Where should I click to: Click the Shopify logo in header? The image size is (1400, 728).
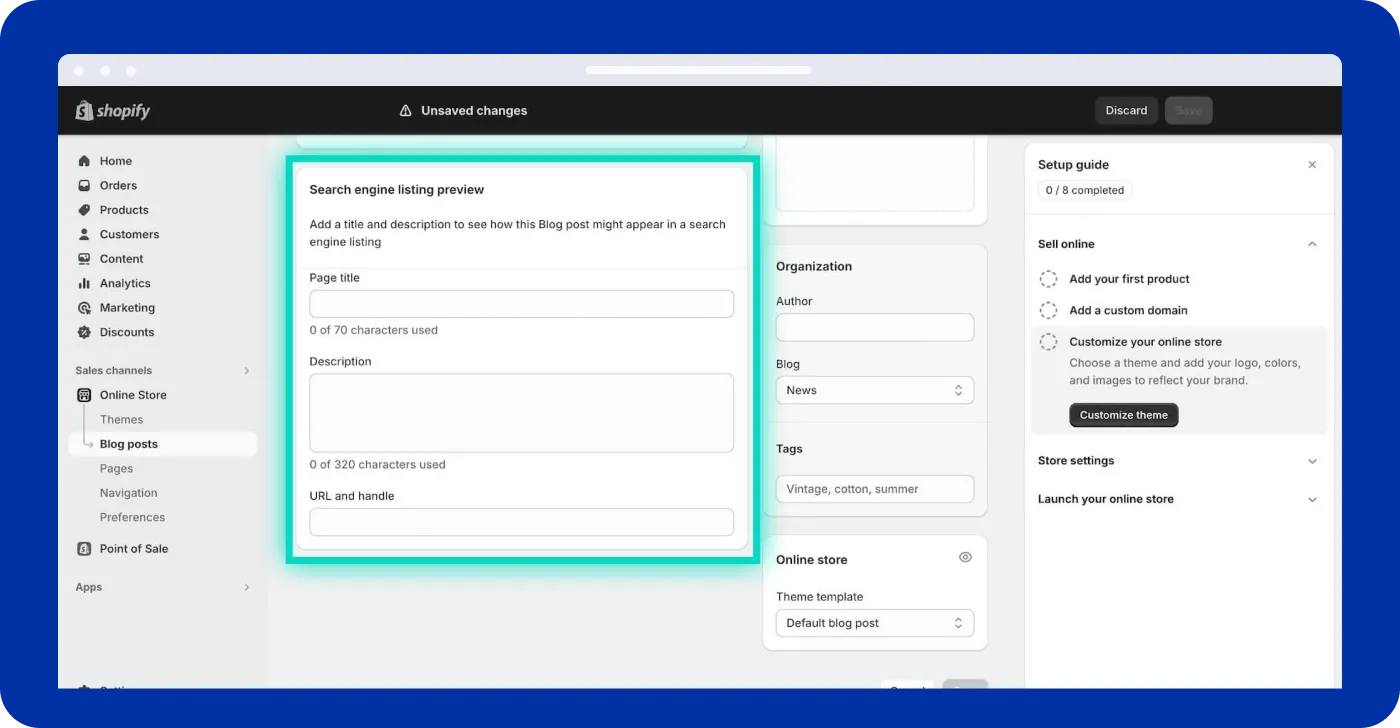pos(113,111)
